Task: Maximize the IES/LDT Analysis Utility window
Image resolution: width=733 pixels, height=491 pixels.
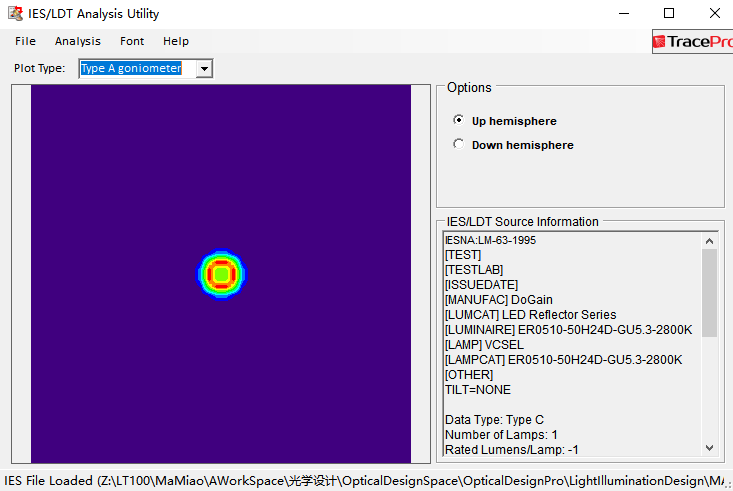Action: click(x=669, y=14)
